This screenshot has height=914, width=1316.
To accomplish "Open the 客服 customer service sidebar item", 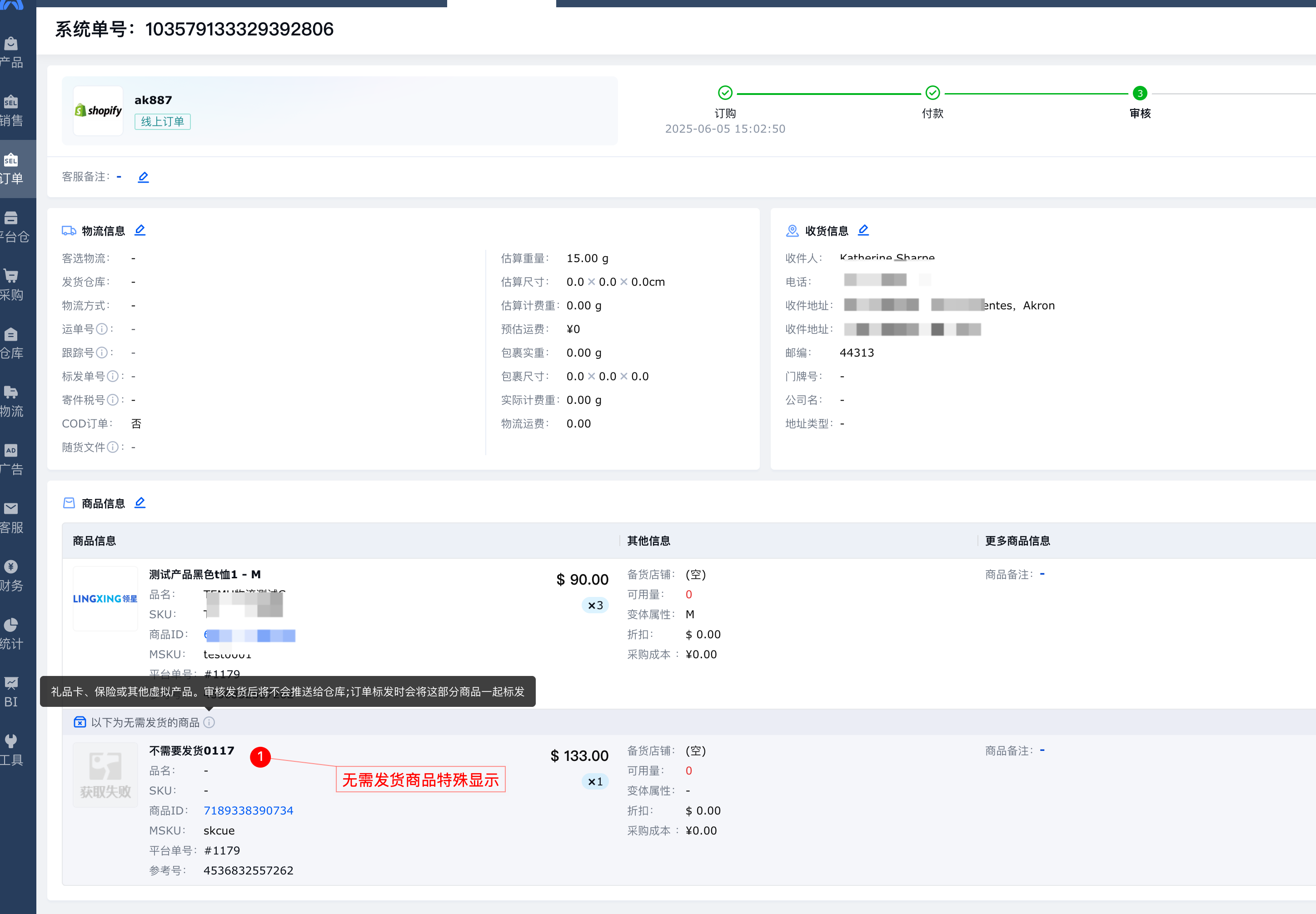I will (11, 518).
